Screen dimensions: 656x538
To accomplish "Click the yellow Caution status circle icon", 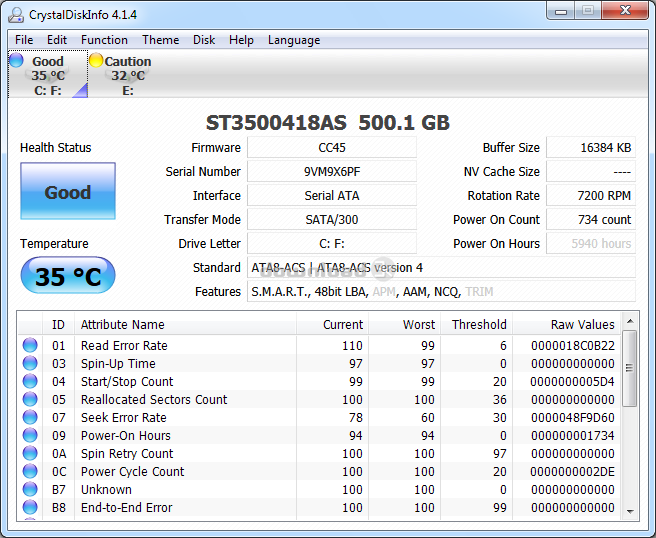I will point(96,60).
